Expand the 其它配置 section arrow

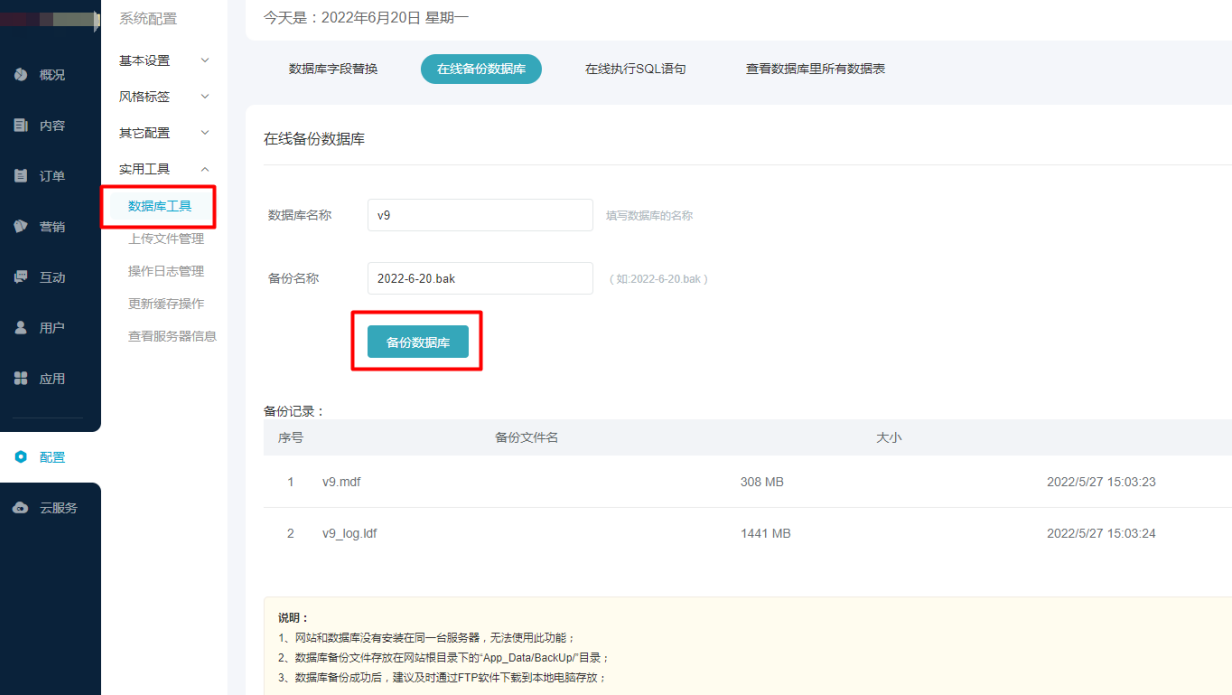(205, 133)
